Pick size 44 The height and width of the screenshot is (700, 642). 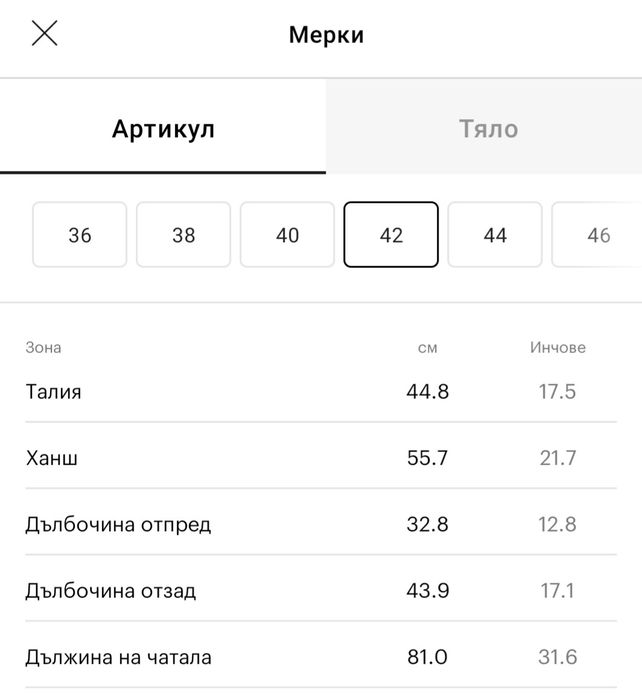click(495, 235)
